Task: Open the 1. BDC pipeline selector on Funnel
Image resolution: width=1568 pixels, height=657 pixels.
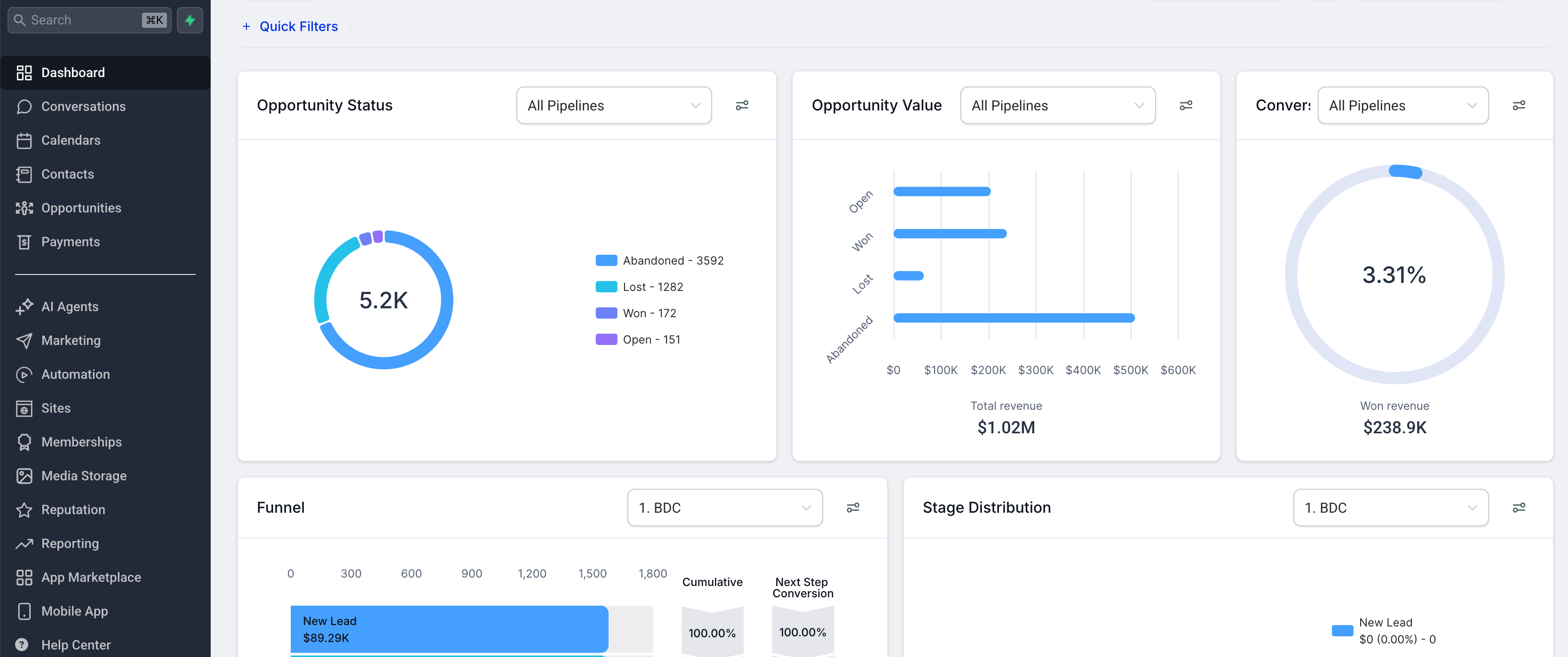Action: click(x=724, y=508)
